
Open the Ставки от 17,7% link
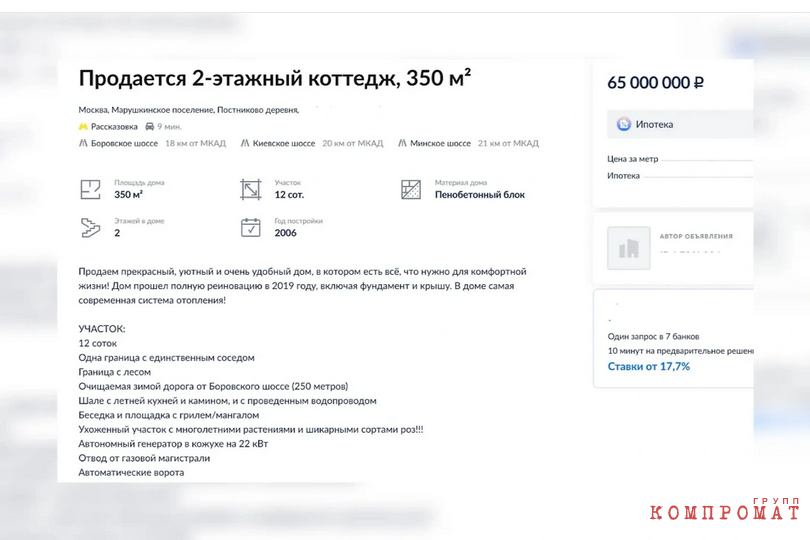tap(649, 366)
